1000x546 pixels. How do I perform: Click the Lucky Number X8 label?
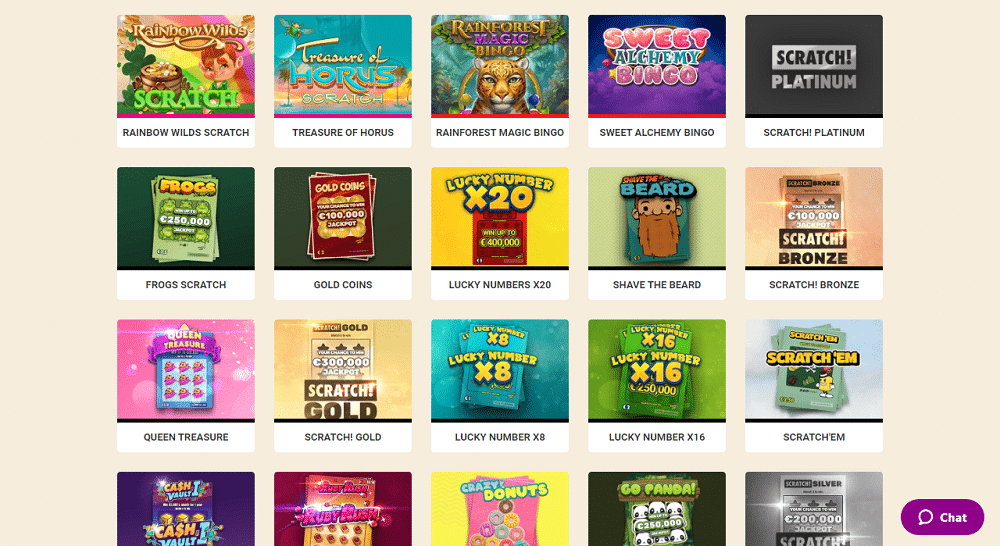[499, 437]
